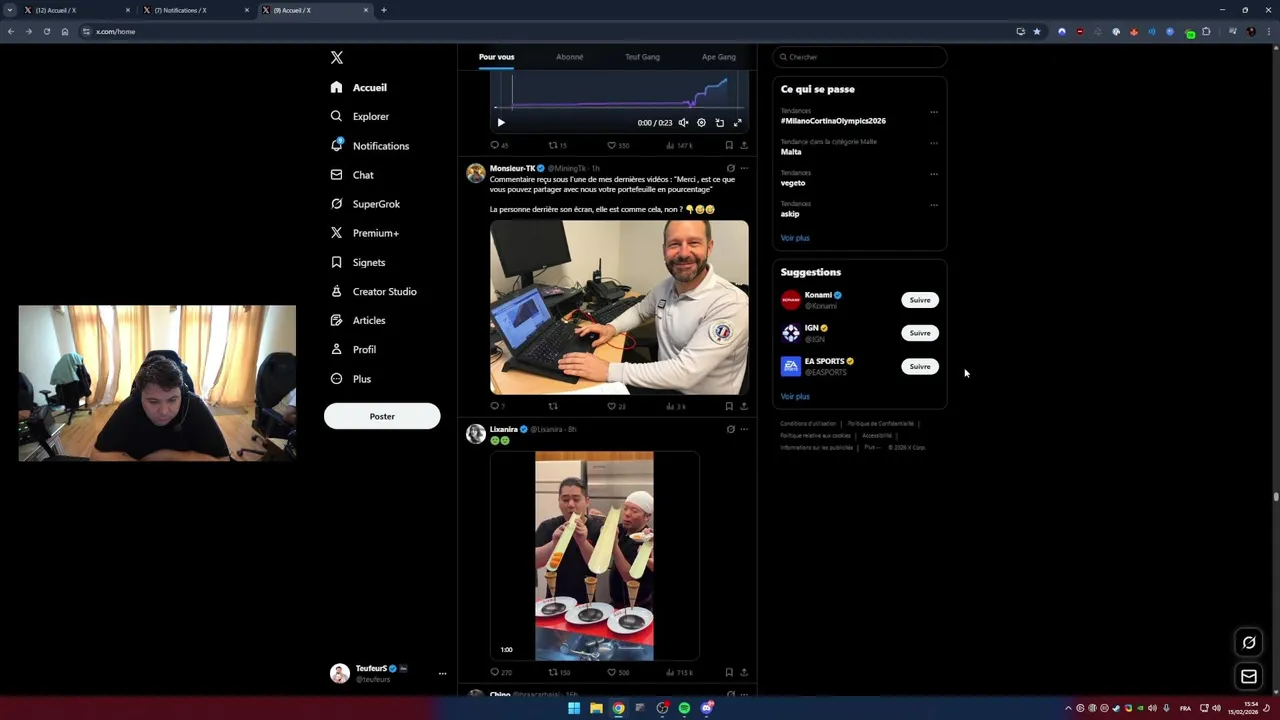1280x720 pixels.
Task: Reply to the Monsieur-TK post
Action: (497, 406)
